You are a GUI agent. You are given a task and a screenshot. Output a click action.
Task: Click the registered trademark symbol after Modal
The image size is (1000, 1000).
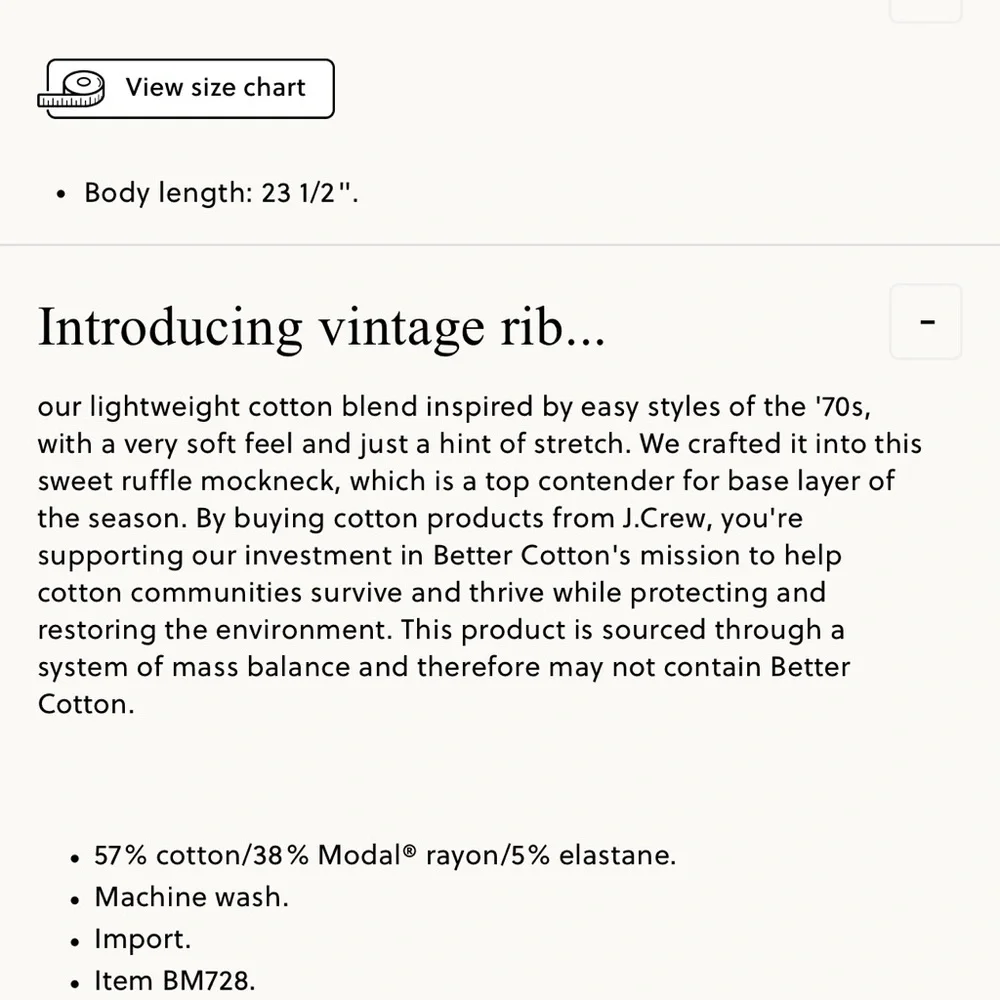[409, 852]
